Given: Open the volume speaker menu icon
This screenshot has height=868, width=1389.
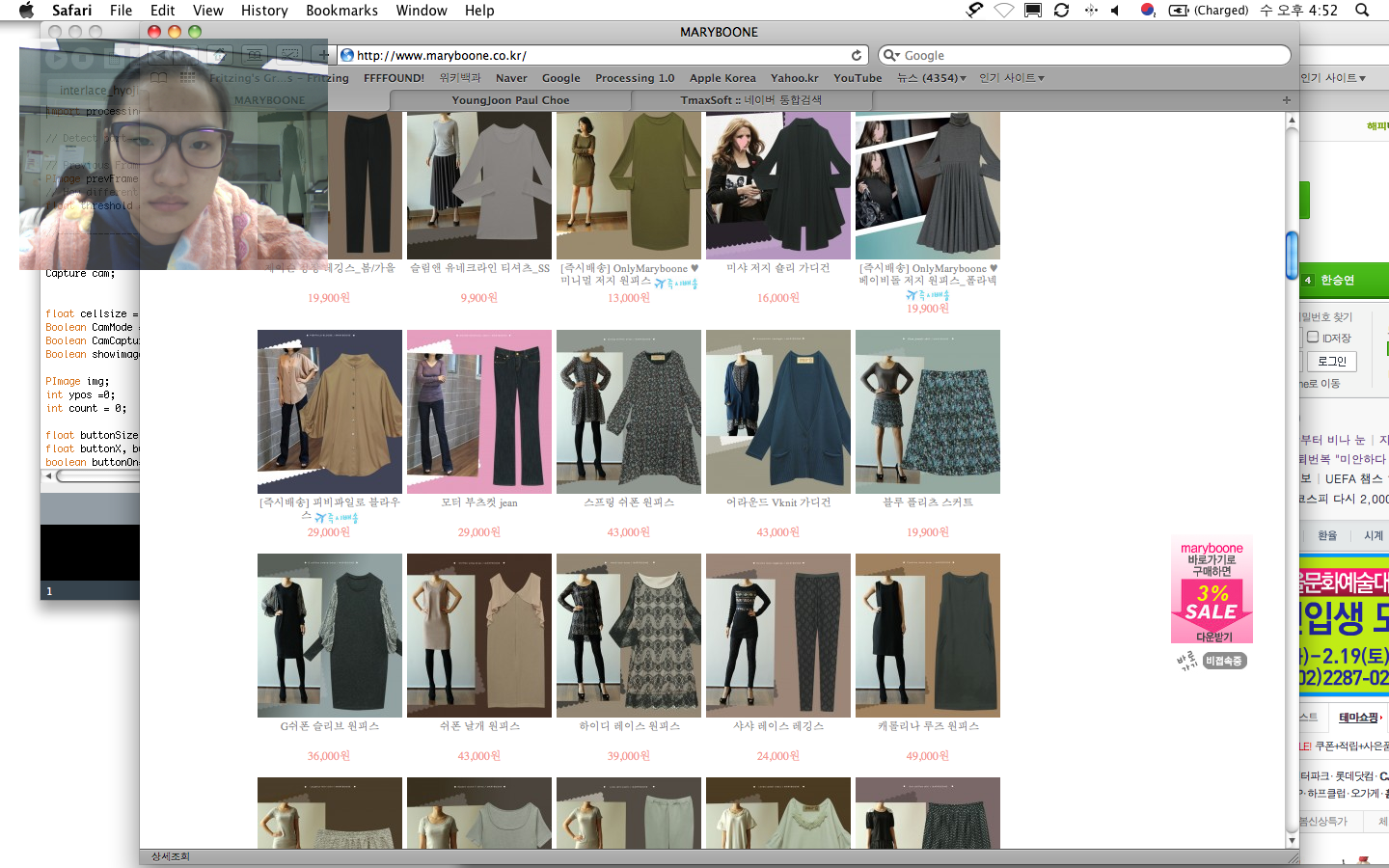Looking at the screenshot, I should (x=1115, y=11).
